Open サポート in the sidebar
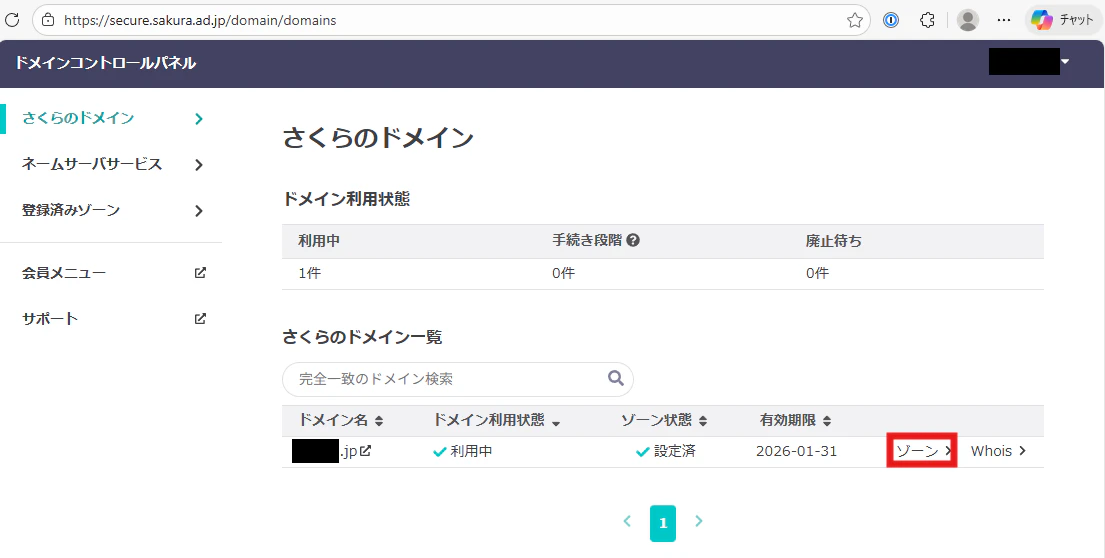The image size is (1105, 558). point(50,318)
